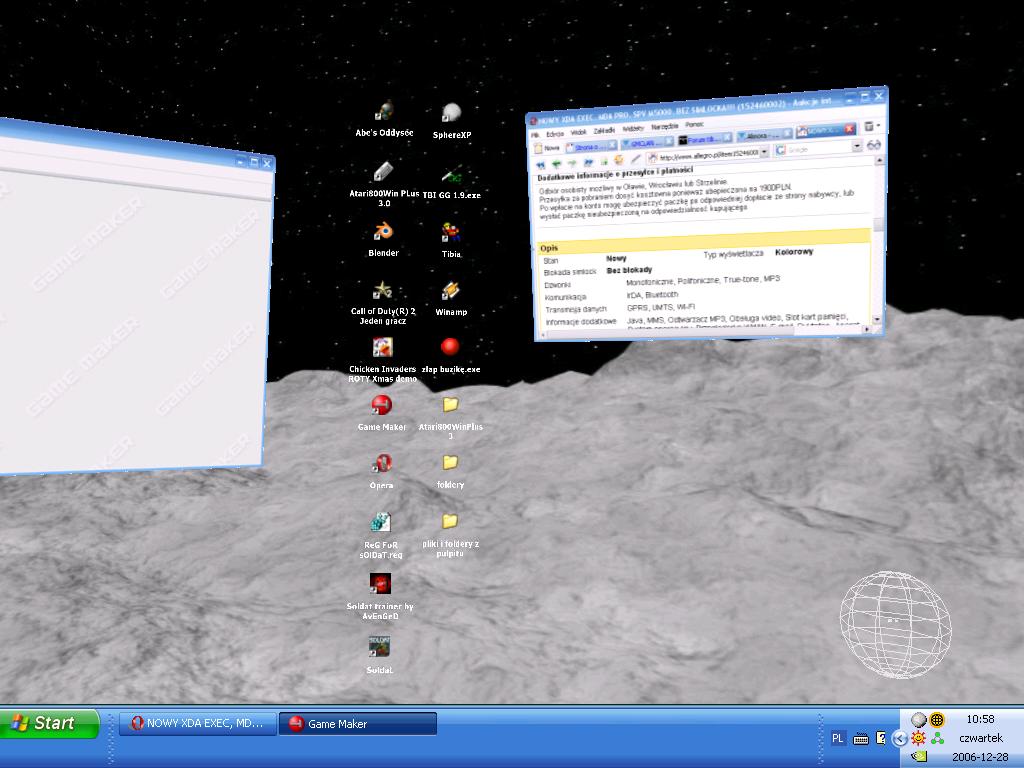
Task: Open the Abe's Oddysee shortcut
Action: click(x=383, y=112)
